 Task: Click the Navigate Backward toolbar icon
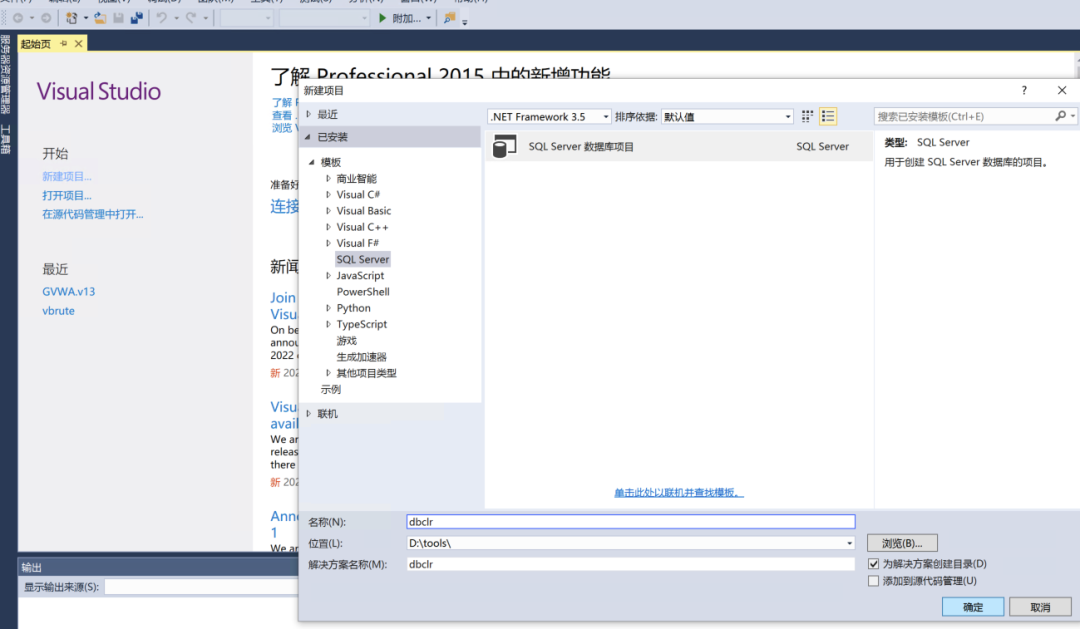tap(18, 19)
